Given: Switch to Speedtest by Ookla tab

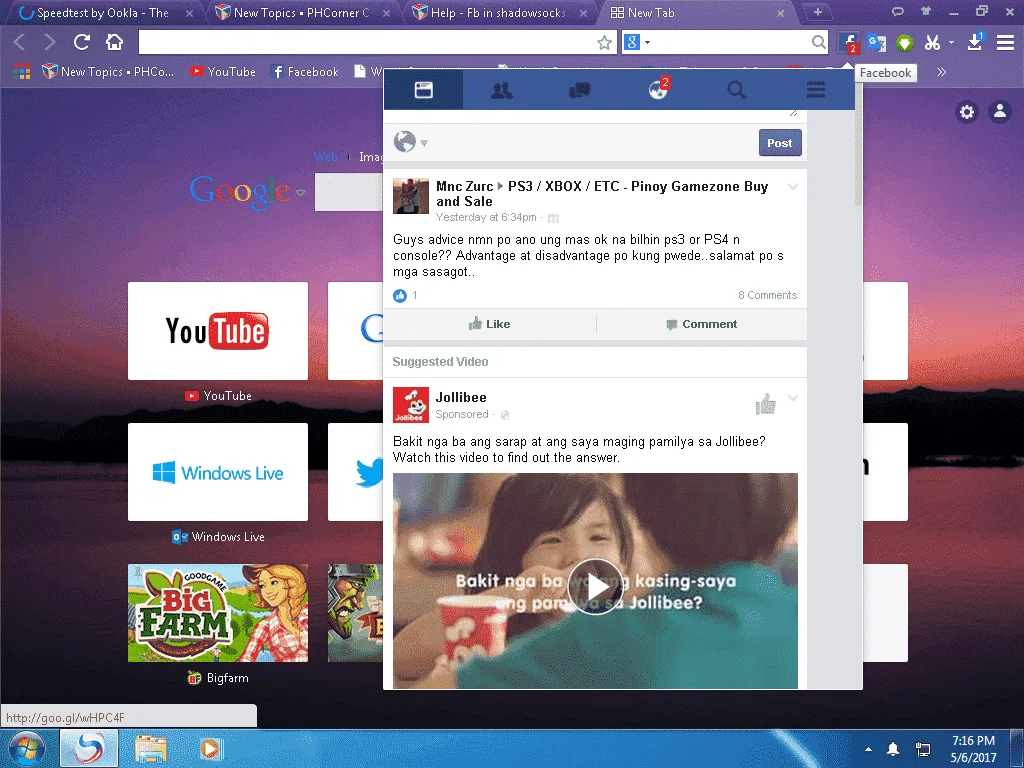Looking at the screenshot, I should [103, 12].
